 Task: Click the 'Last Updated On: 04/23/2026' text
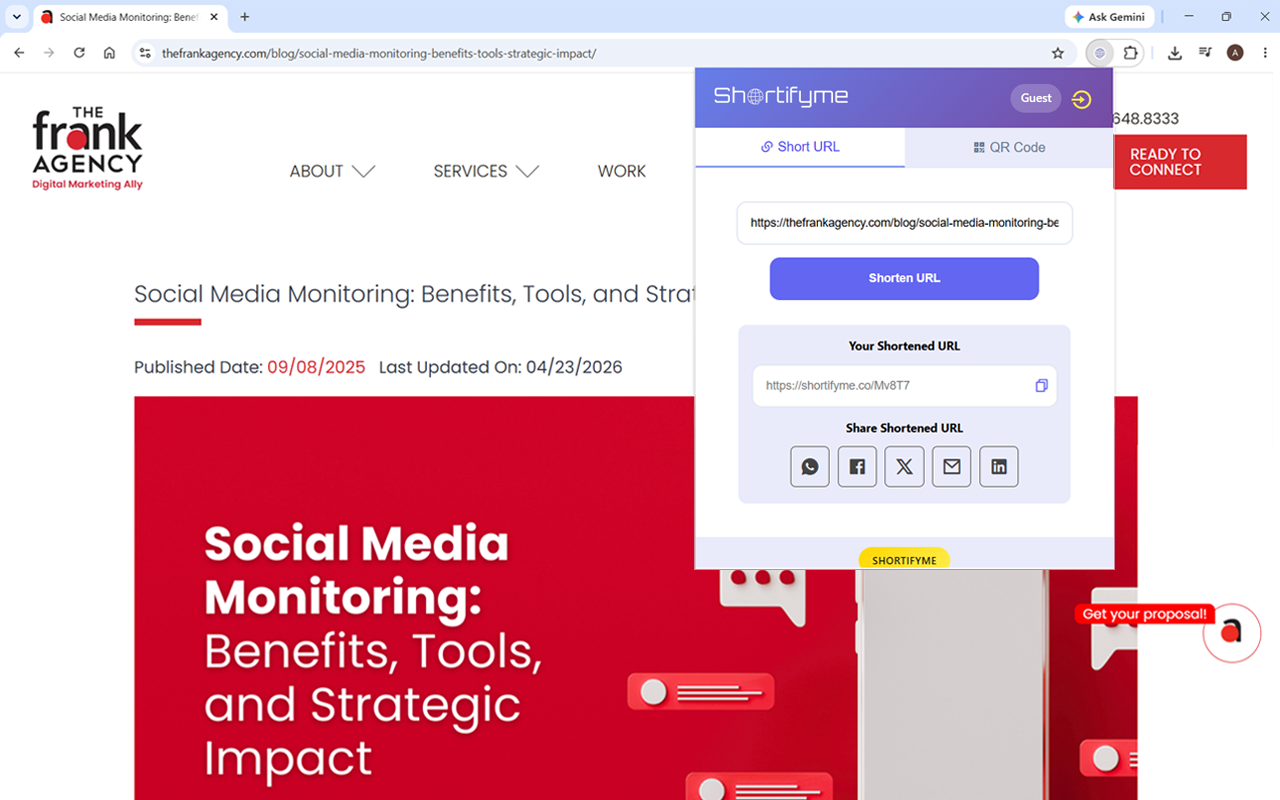click(501, 367)
